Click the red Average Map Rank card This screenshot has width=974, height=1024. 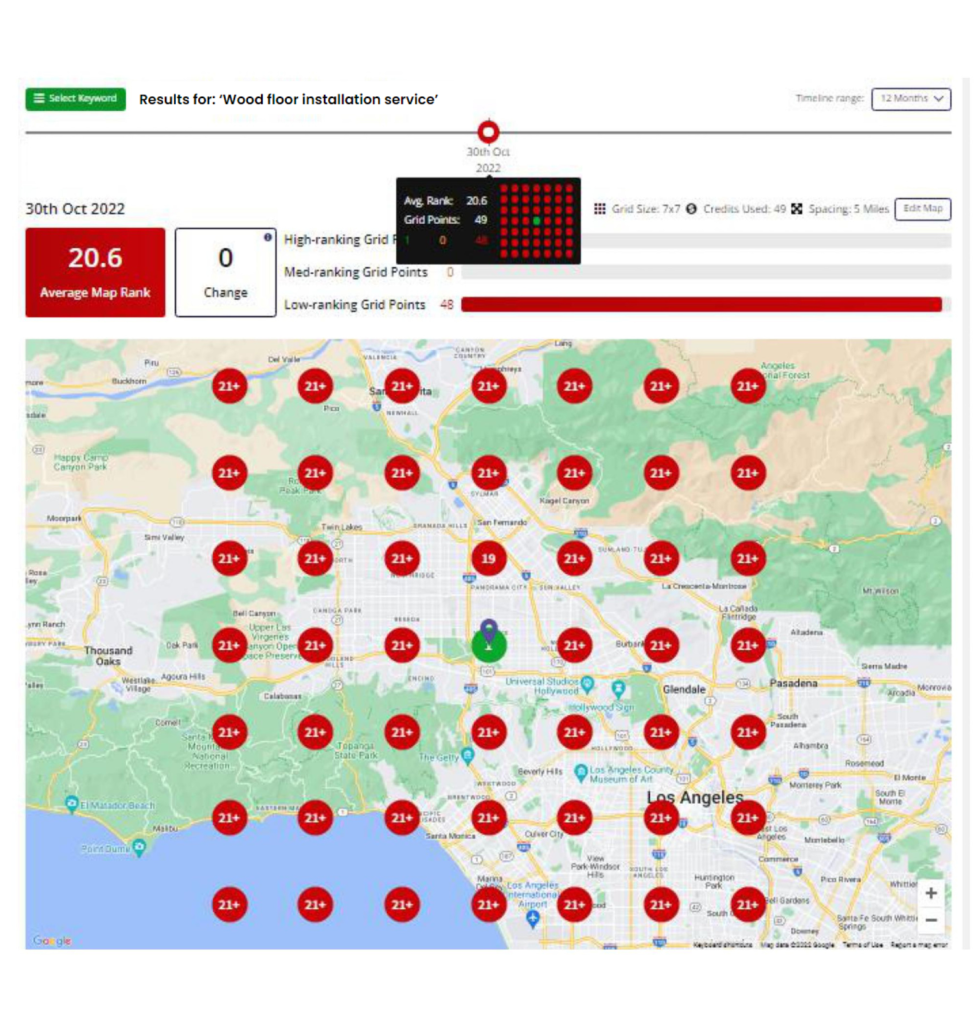95,272
